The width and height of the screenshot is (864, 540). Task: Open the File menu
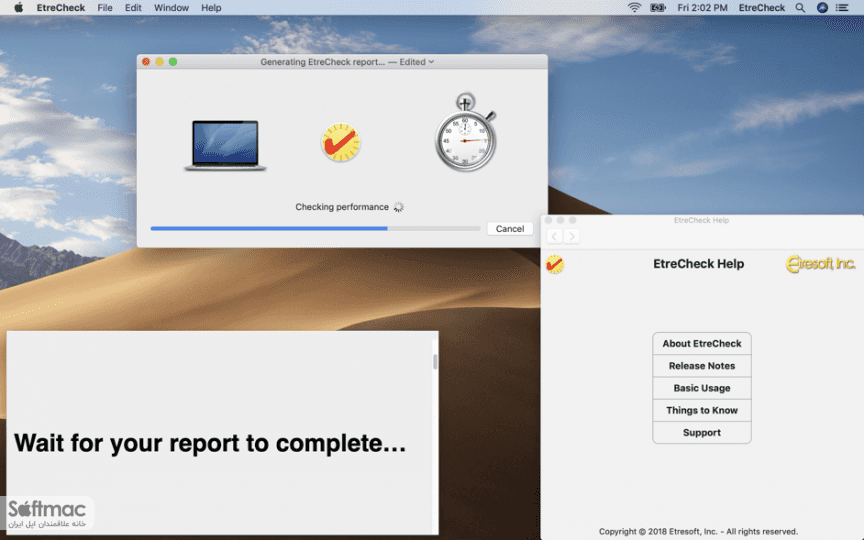point(105,8)
